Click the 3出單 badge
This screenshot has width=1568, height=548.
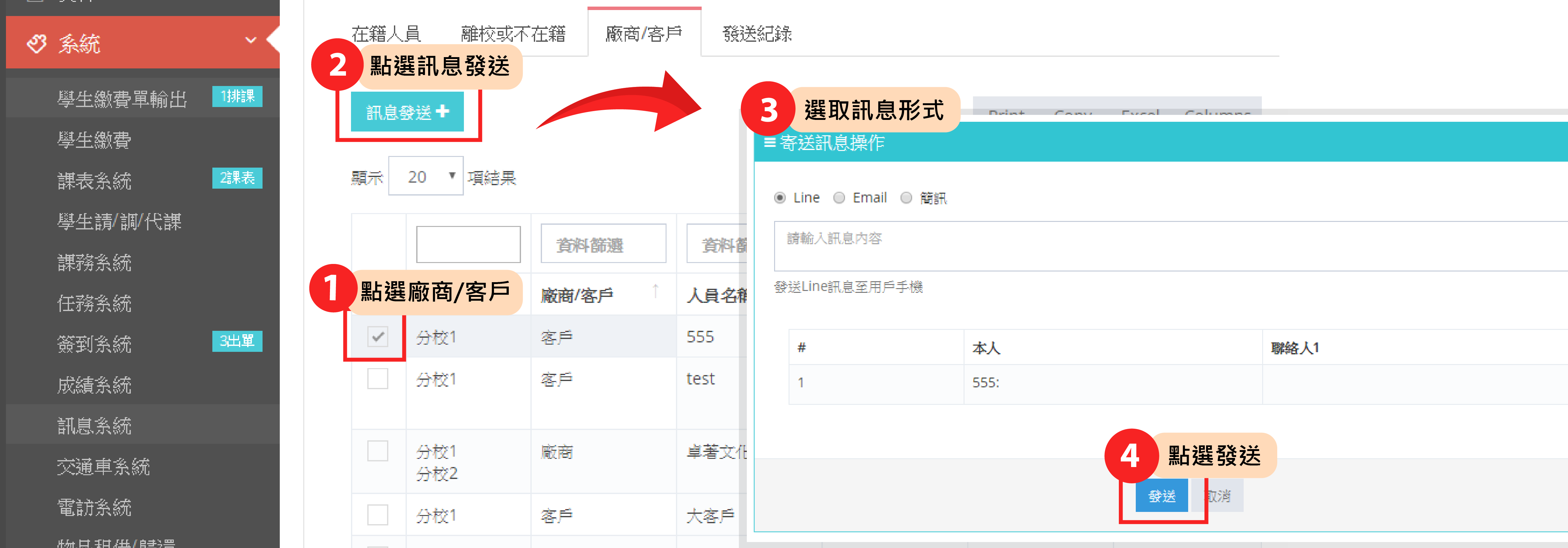(x=237, y=341)
